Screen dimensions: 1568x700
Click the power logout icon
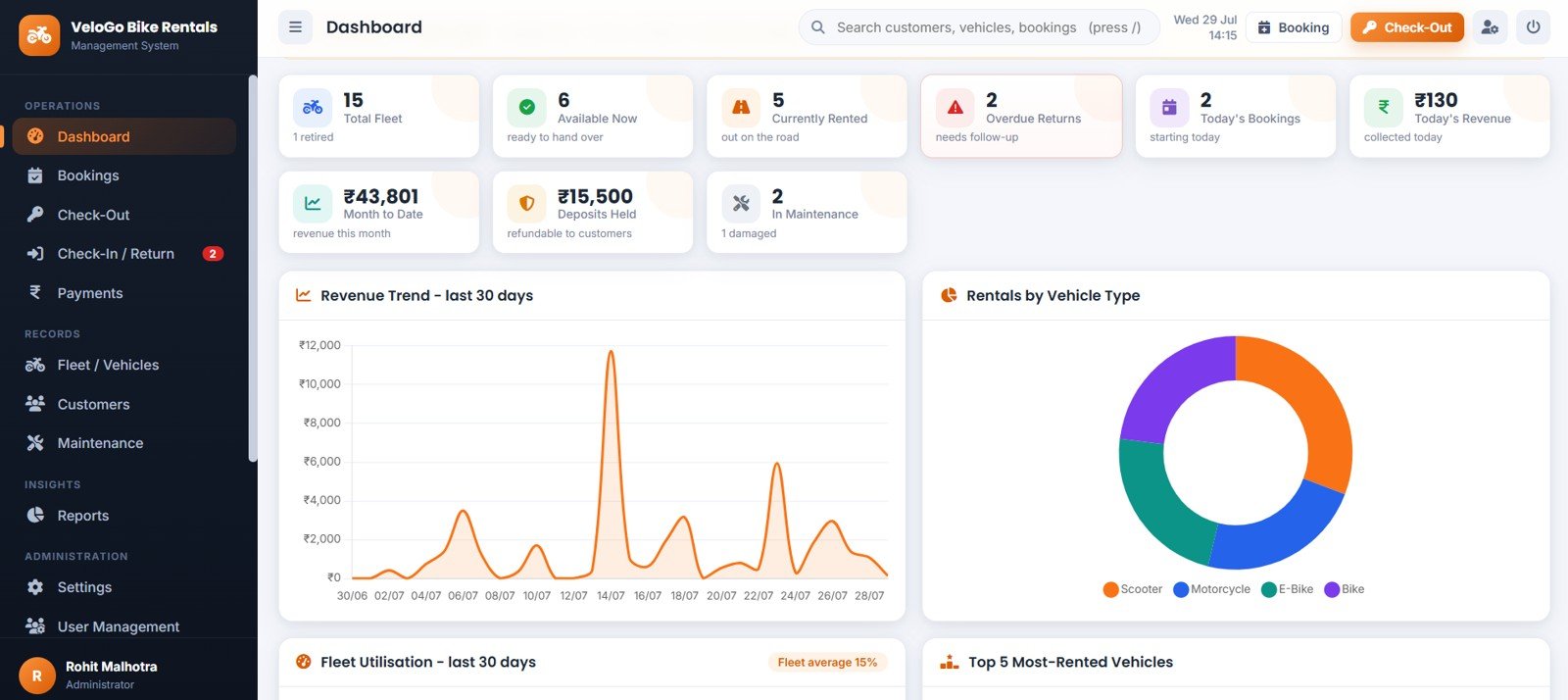(x=1533, y=27)
